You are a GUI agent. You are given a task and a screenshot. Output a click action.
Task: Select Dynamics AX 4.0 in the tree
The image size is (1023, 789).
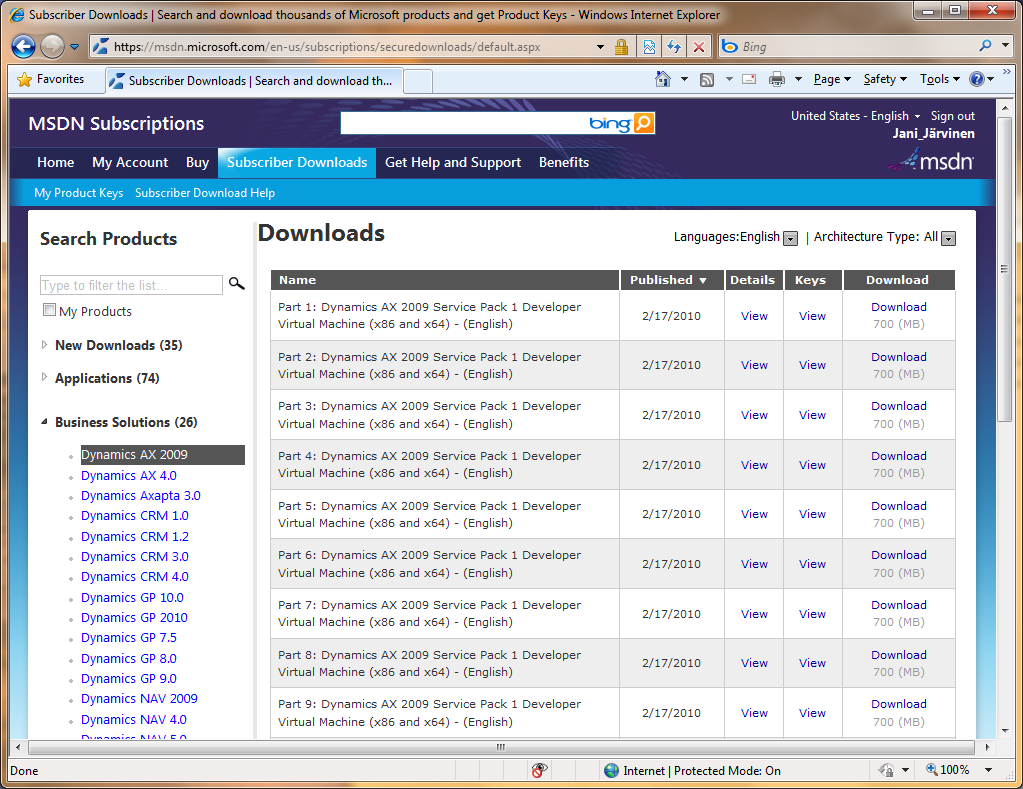(129, 476)
